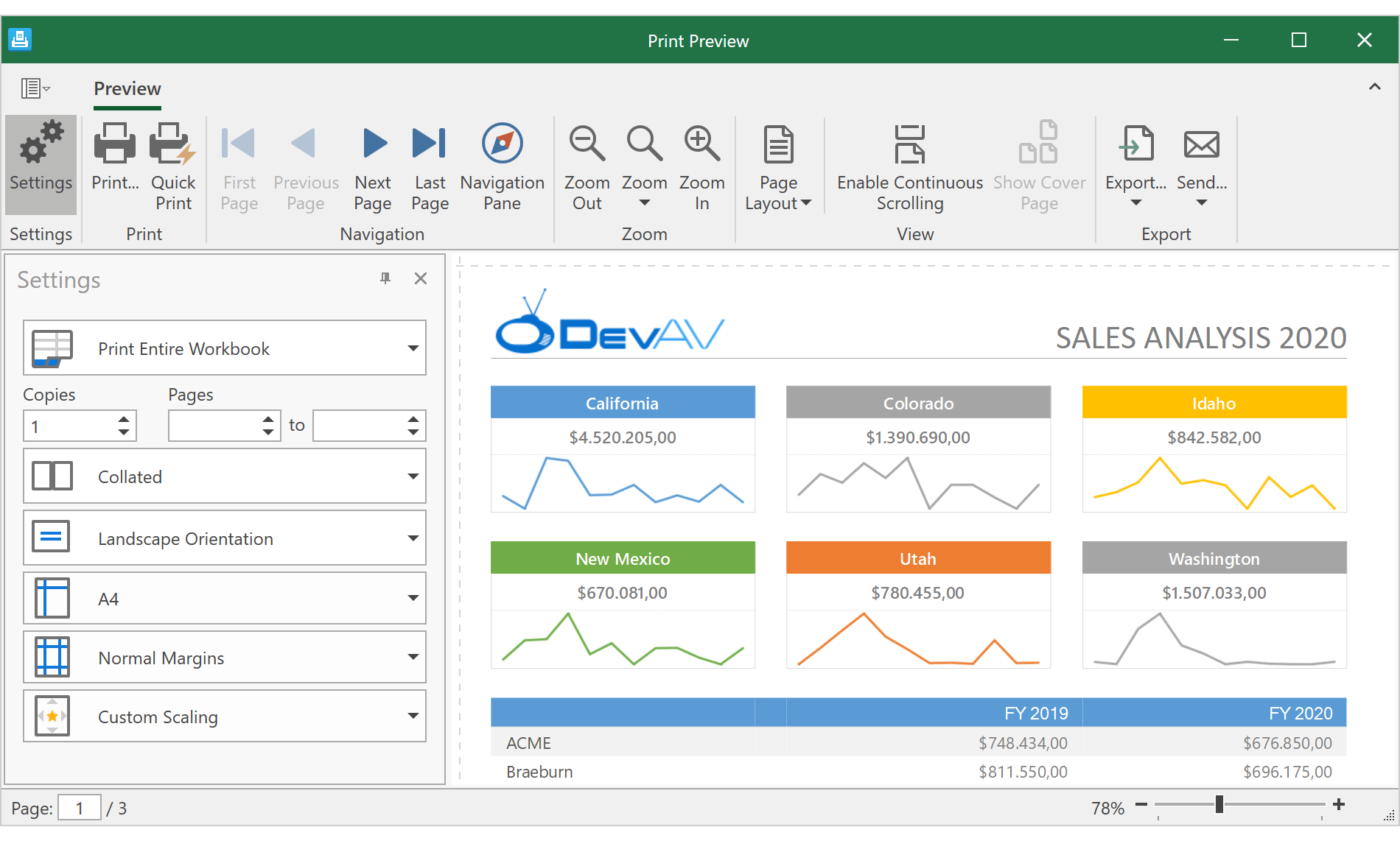Click the Quick Print icon

[172, 147]
